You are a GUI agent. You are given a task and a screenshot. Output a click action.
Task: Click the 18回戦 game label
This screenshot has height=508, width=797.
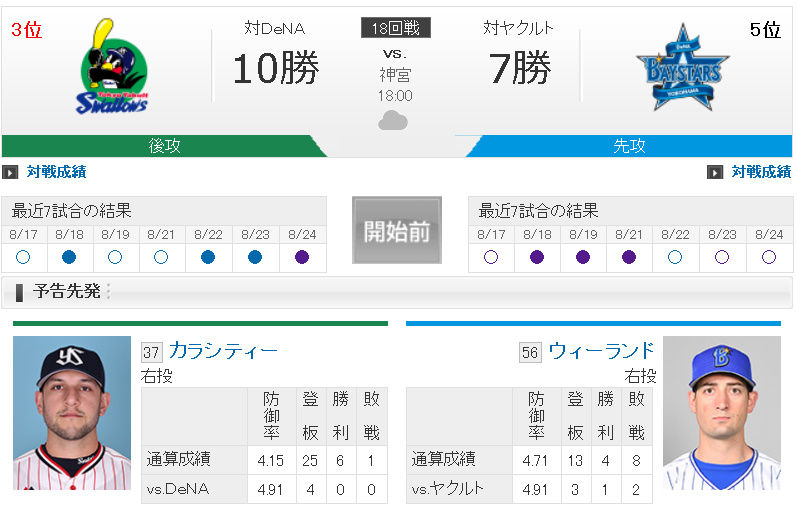click(x=395, y=28)
